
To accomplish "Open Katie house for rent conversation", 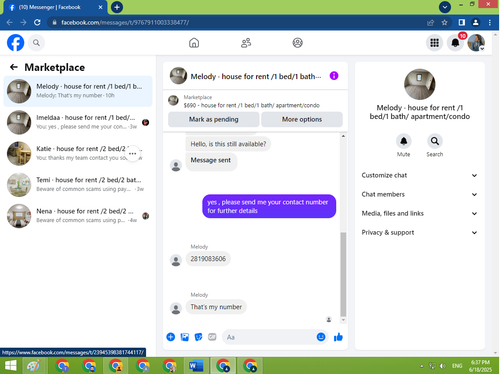I will [78, 153].
